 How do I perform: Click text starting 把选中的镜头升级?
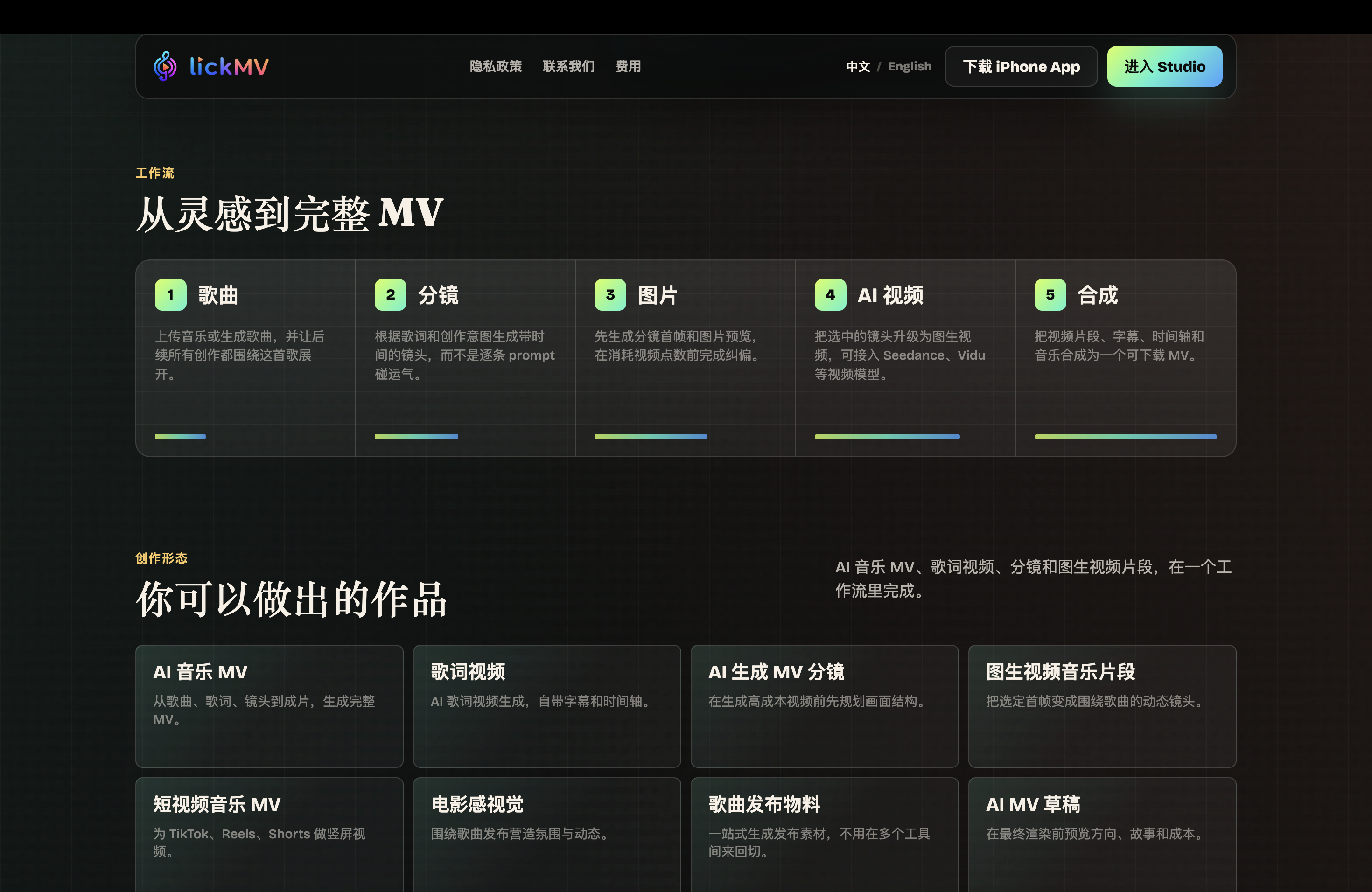point(900,355)
